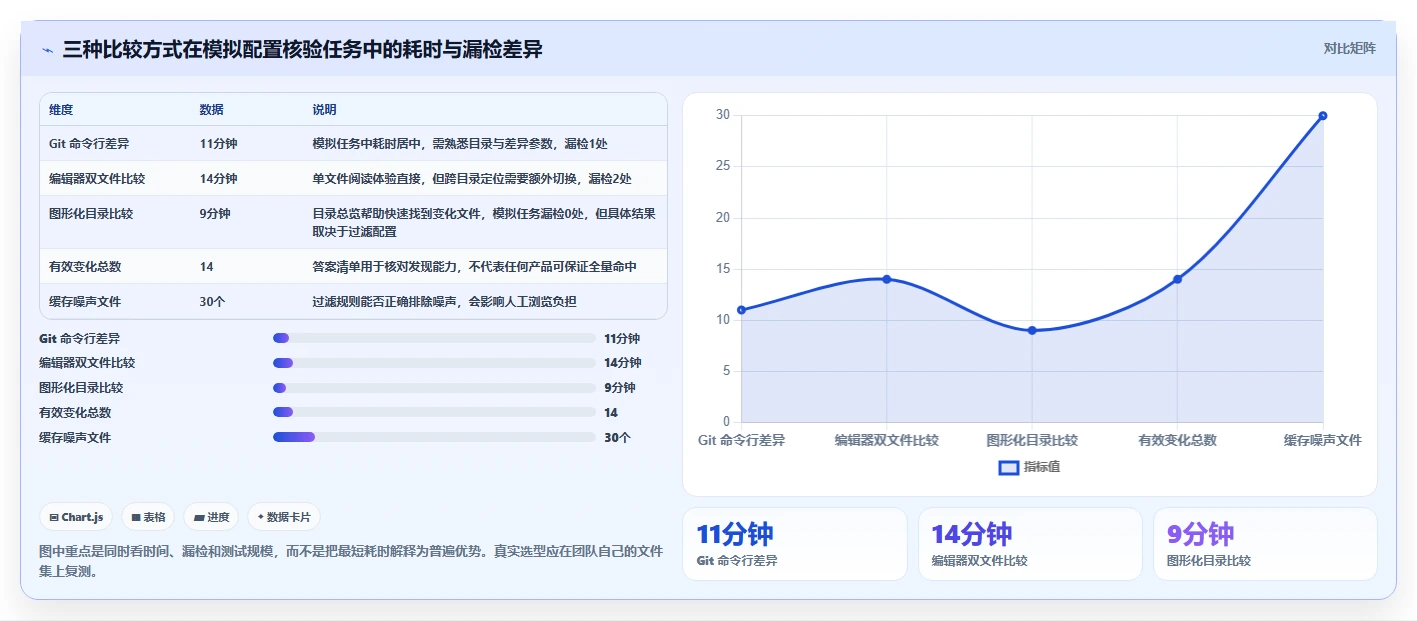Click the table cell showing 14 for 有效变化总数
The width and height of the screenshot is (1417, 621).
click(x=207, y=267)
